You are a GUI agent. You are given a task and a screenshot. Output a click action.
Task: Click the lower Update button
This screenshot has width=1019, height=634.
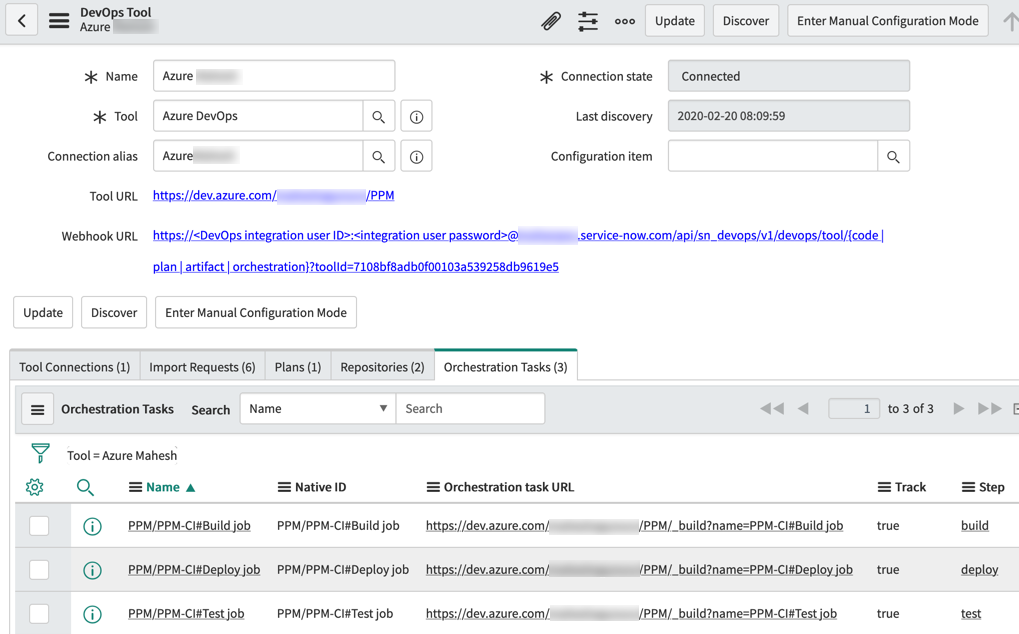(x=43, y=312)
